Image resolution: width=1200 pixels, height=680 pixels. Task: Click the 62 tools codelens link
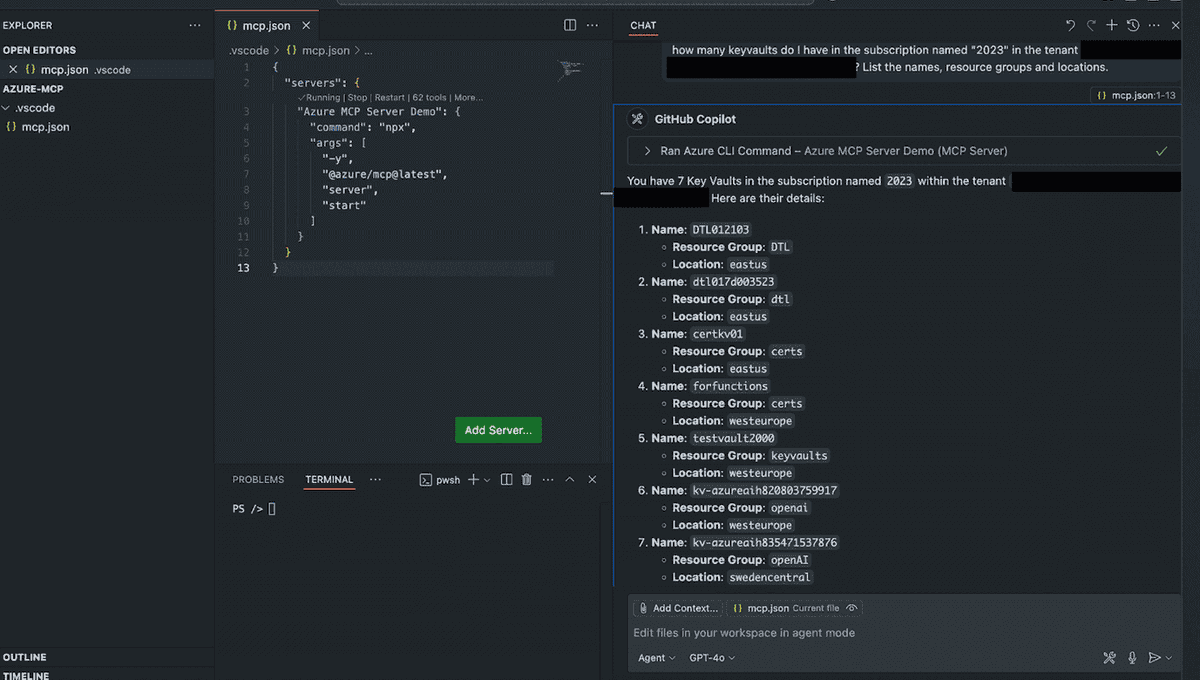coord(430,98)
